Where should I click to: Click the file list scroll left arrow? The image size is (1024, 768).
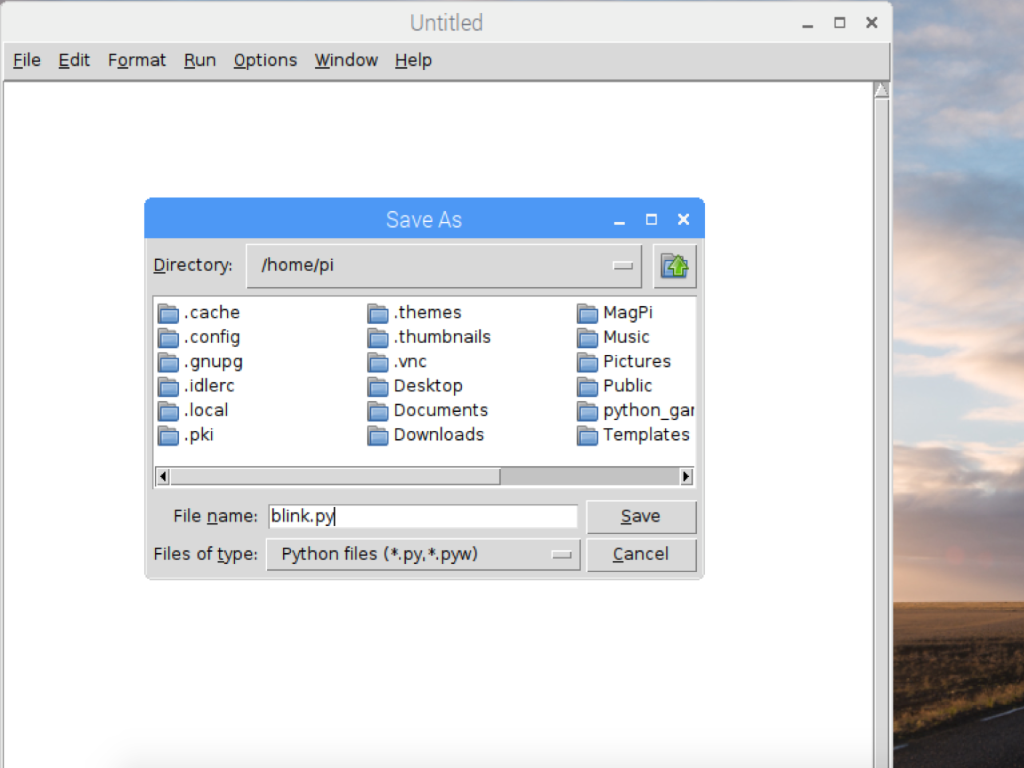(163, 477)
